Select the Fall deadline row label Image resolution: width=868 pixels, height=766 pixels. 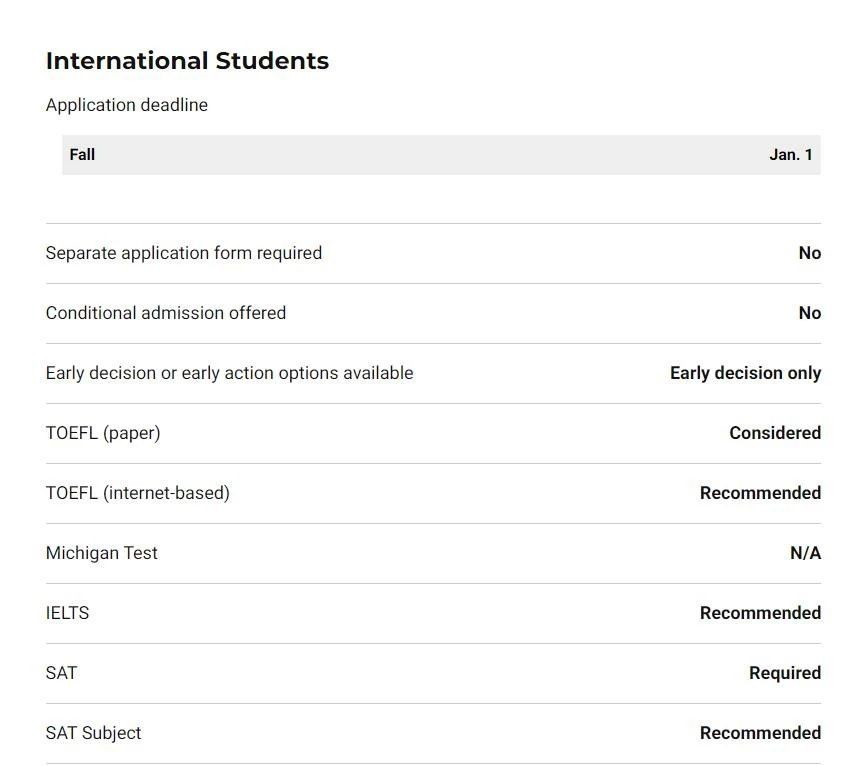(82, 155)
